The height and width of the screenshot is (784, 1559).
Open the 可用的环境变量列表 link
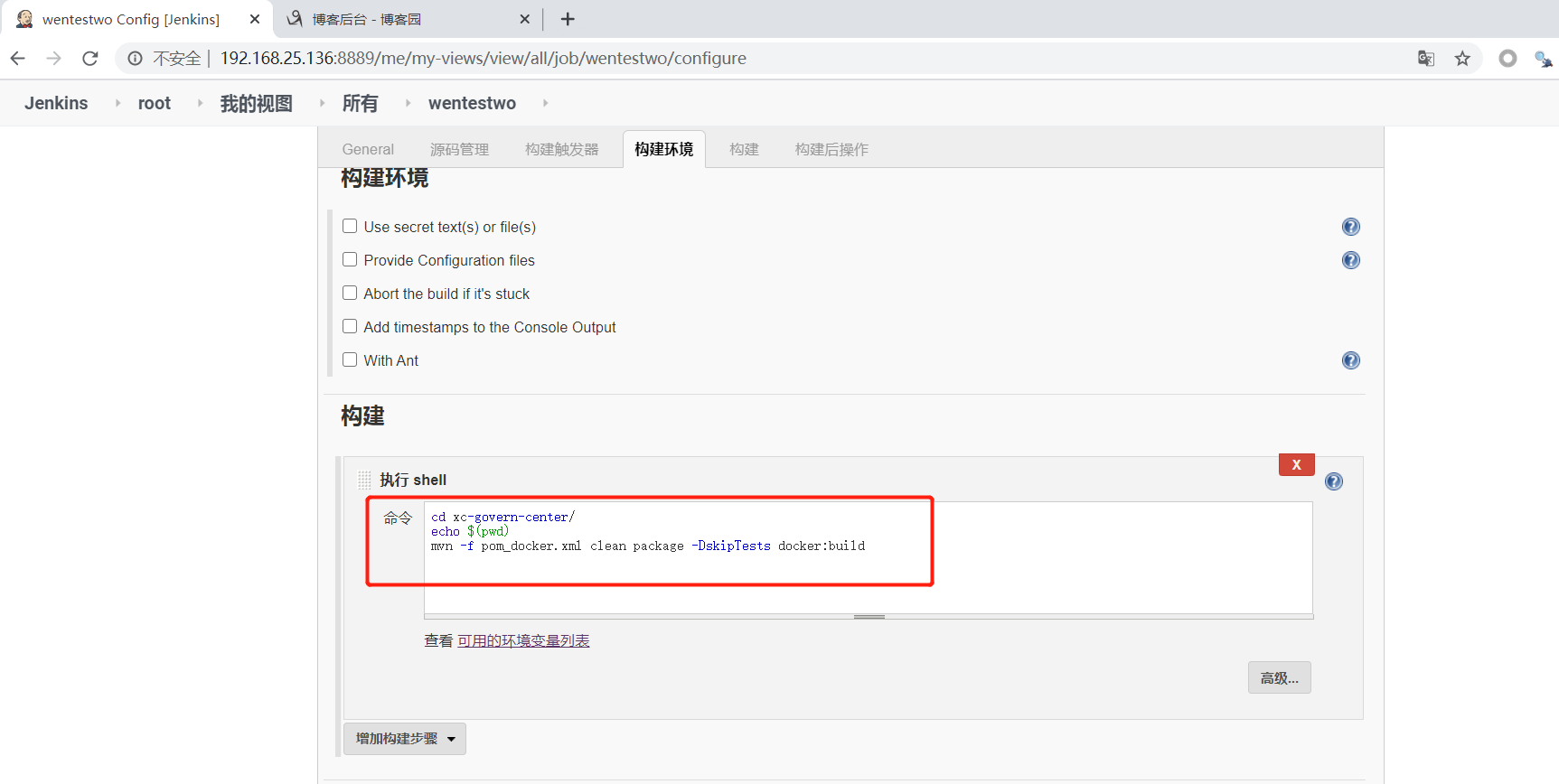pos(523,640)
